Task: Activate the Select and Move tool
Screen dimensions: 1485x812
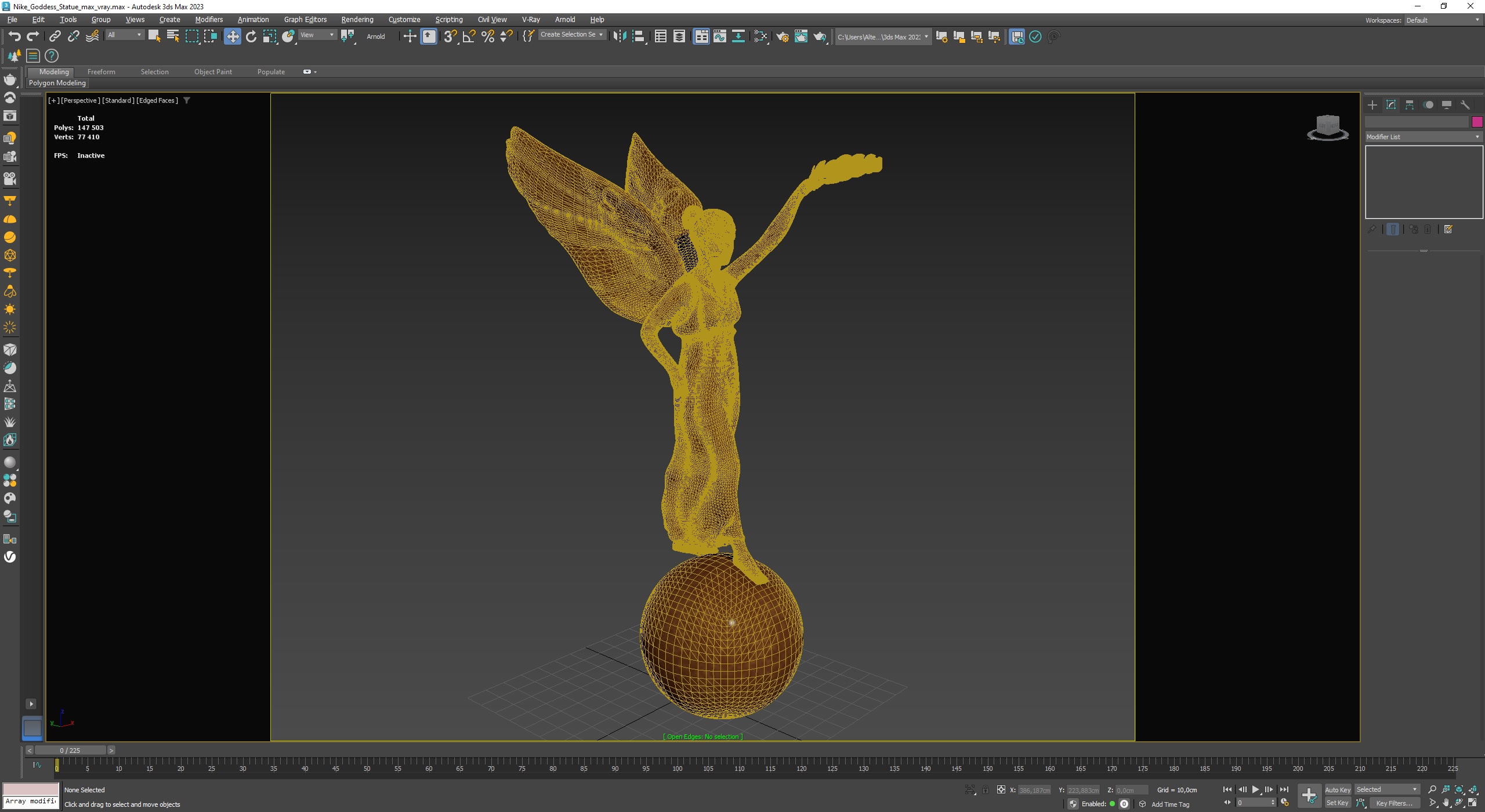Action: point(232,37)
